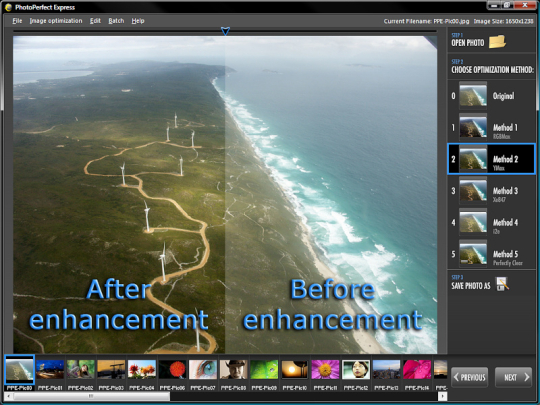The height and width of the screenshot is (405, 540).
Task: Open the green leaf thumbnail PPE-Pic09
Action: [264, 370]
